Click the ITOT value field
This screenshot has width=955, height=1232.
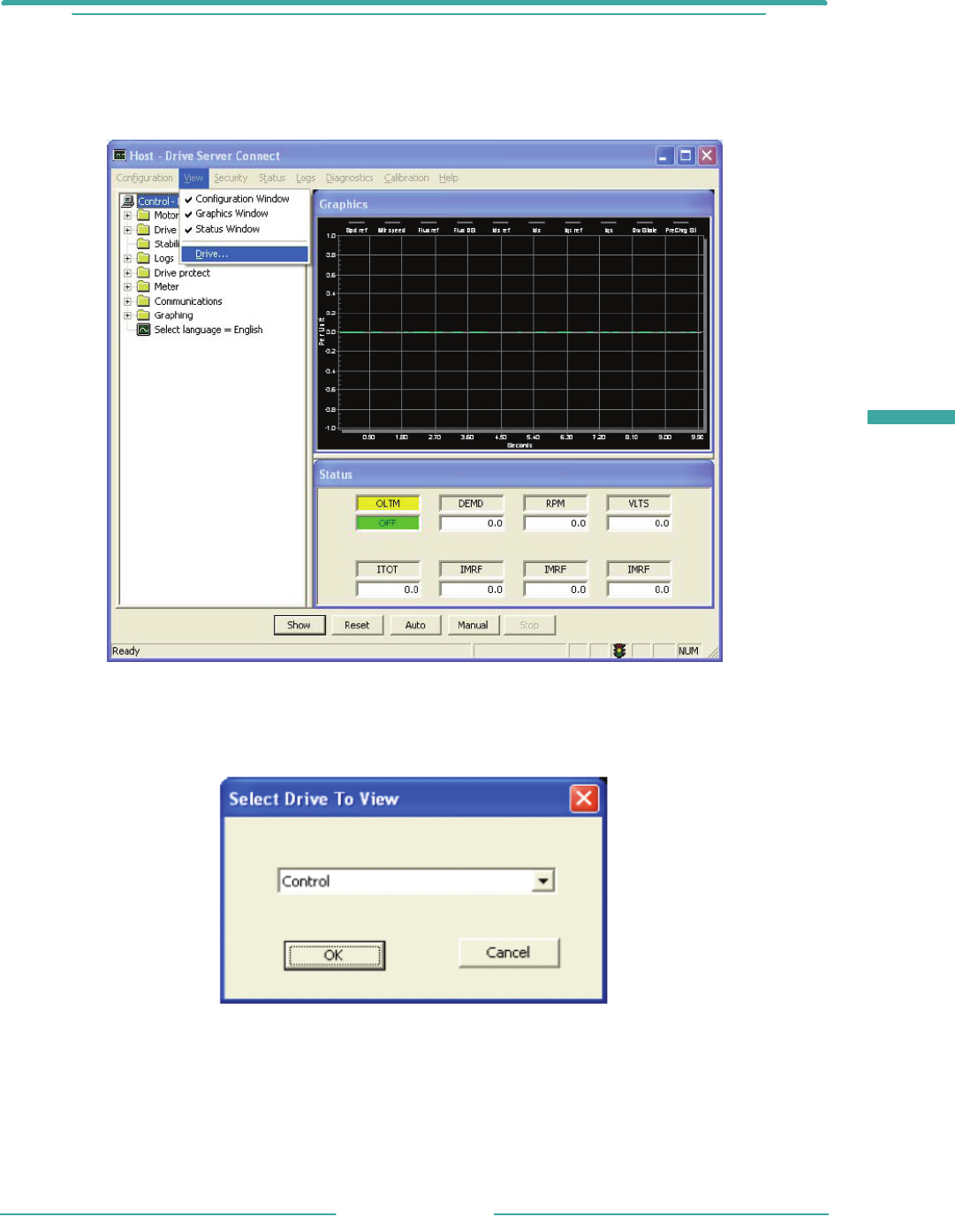point(388,589)
